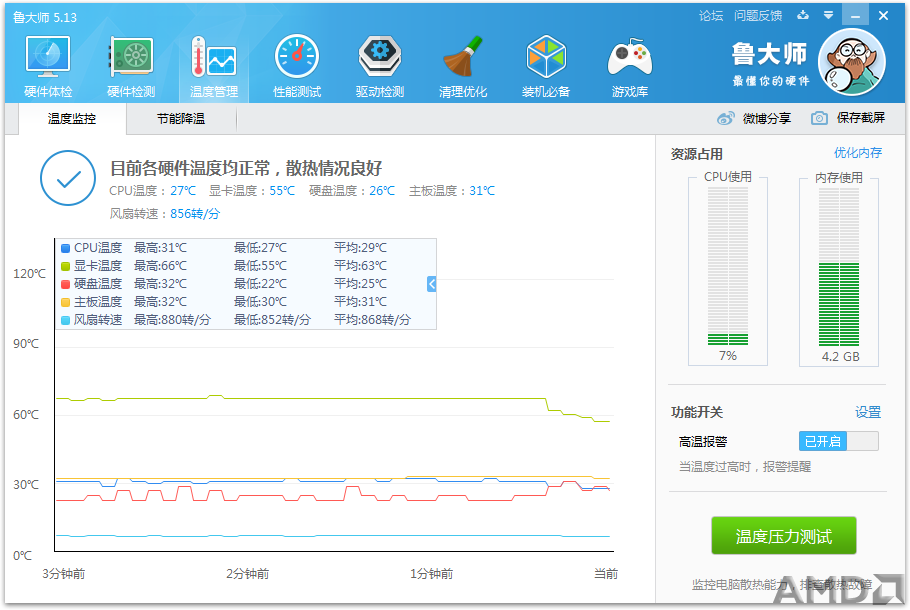Viewport: 910px width, 610px height.
Task: Minimize the 鲁大师 window
Action: pos(855,16)
